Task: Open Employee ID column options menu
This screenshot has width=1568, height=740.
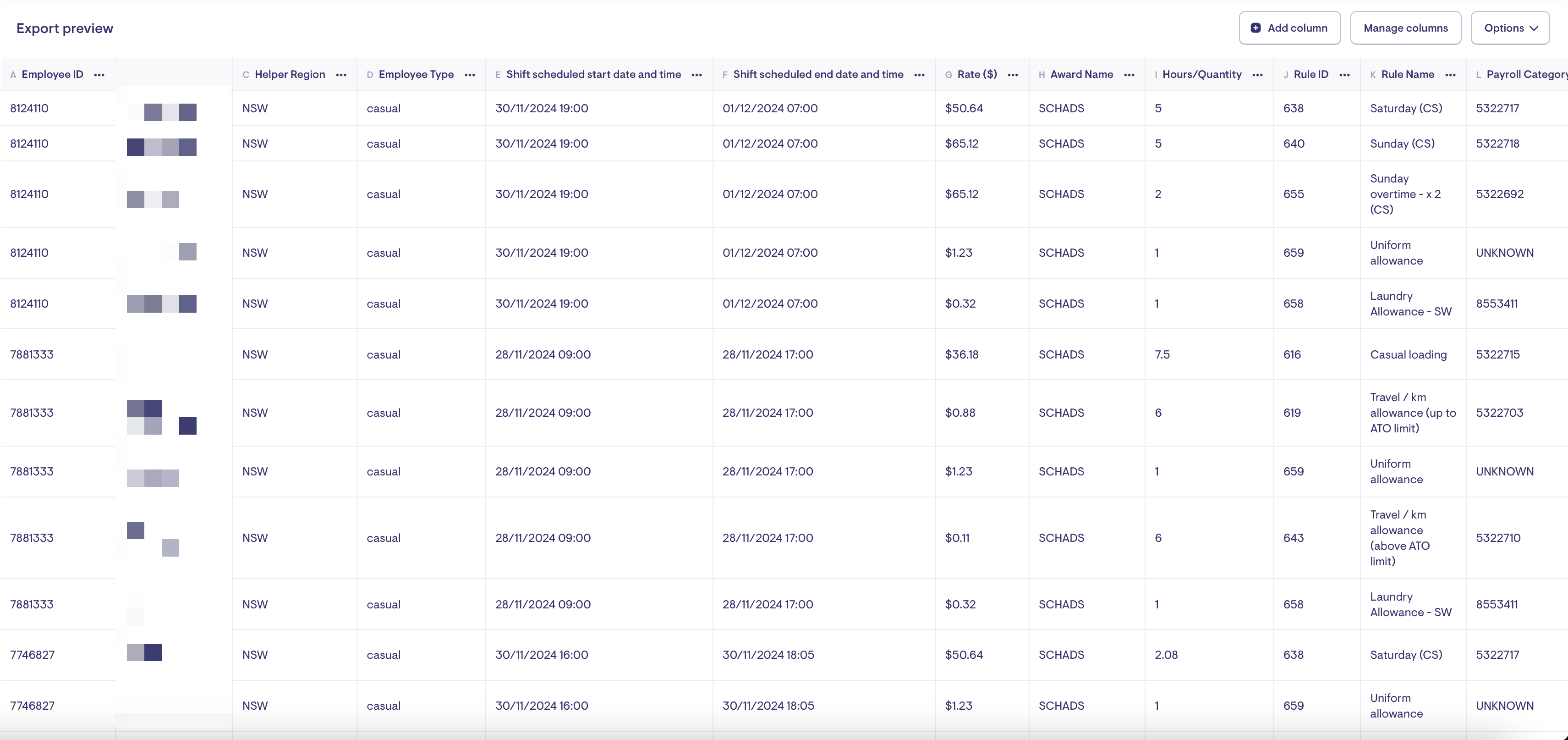Action: 99,74
